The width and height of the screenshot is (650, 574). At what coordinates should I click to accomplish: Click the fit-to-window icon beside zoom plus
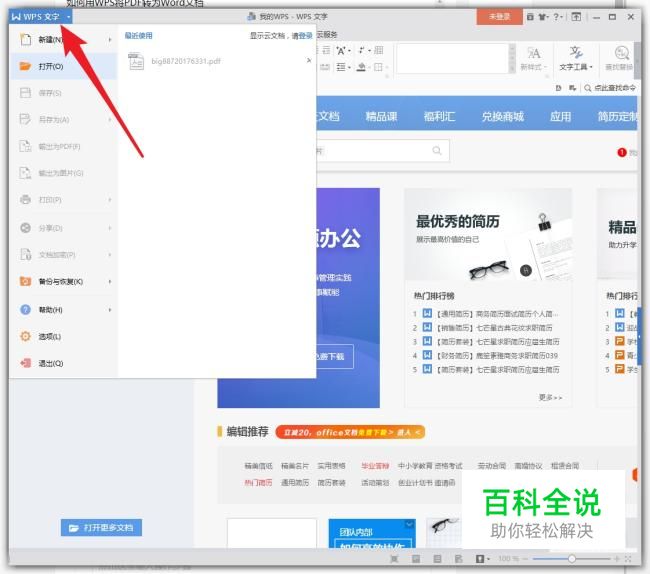pos(628,559)
